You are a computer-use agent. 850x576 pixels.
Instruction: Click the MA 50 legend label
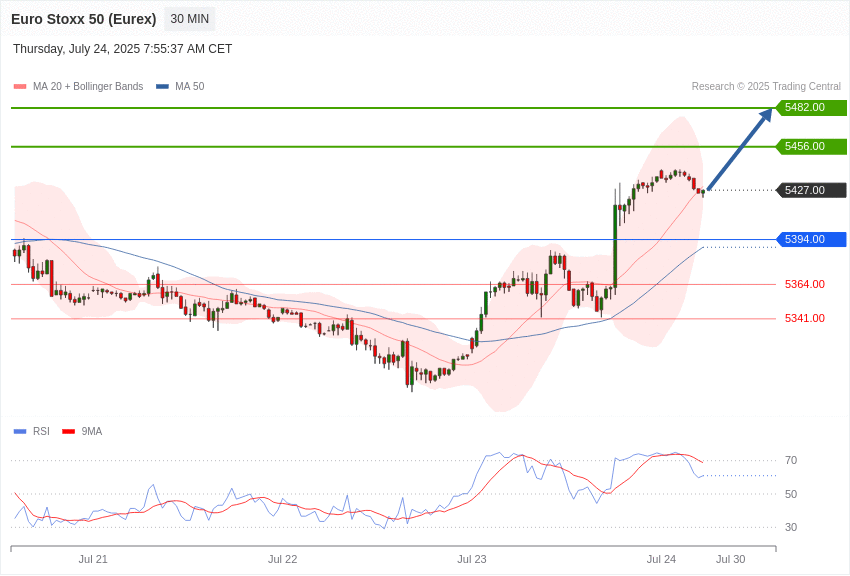click(x=190, y=87)
